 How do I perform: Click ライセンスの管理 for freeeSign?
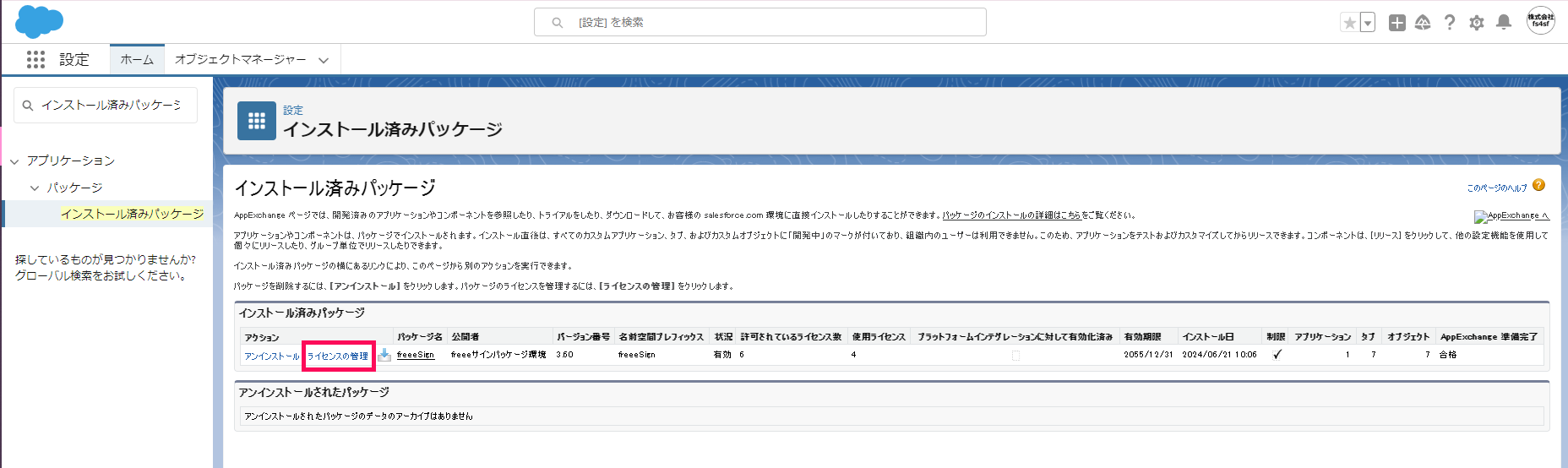point(338,356)
